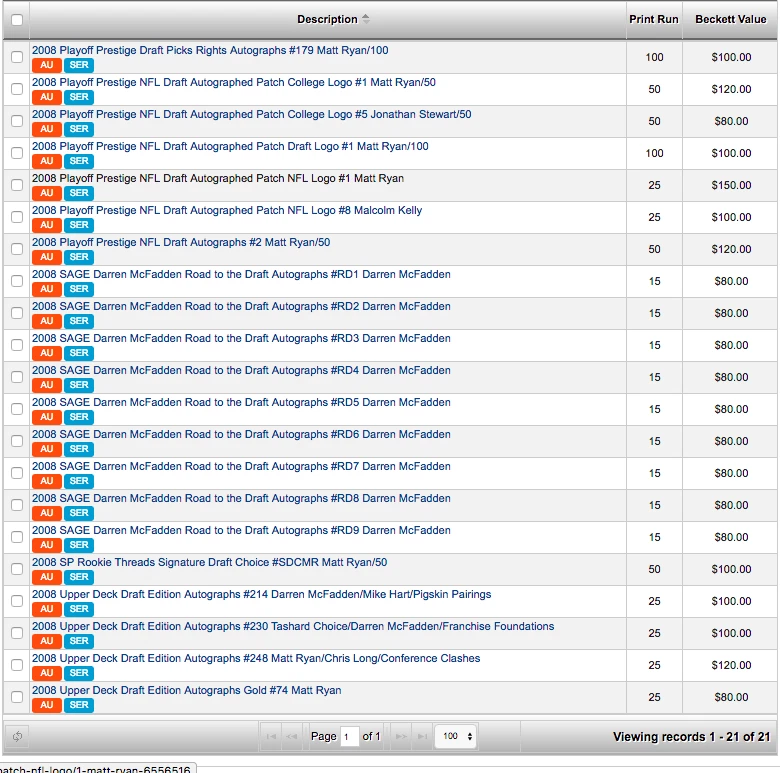
Task: Click SER badge on Draft Picks Rights Autographs #179 row
Action: pyautogui.click(x=79, y=65)
